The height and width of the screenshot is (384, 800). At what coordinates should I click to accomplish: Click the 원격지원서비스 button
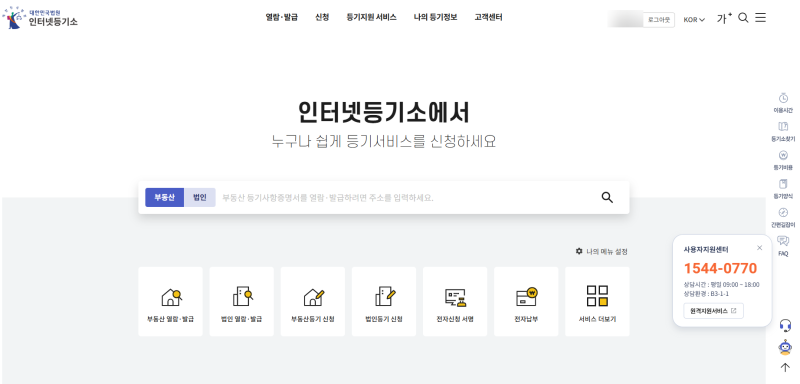pyautogui.click(x=713, y=311)
